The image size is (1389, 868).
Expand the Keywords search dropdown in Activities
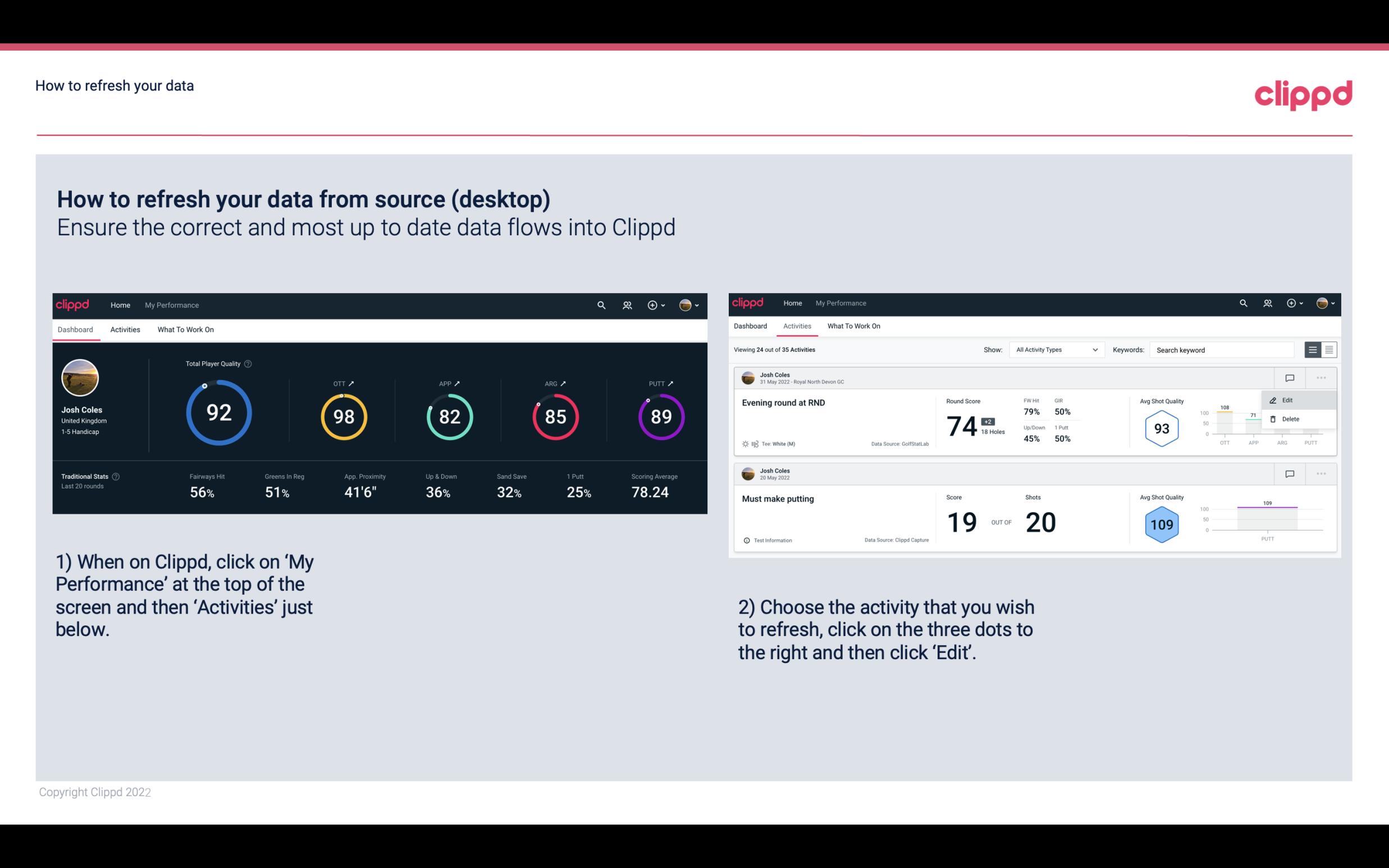pos(1225,349)
